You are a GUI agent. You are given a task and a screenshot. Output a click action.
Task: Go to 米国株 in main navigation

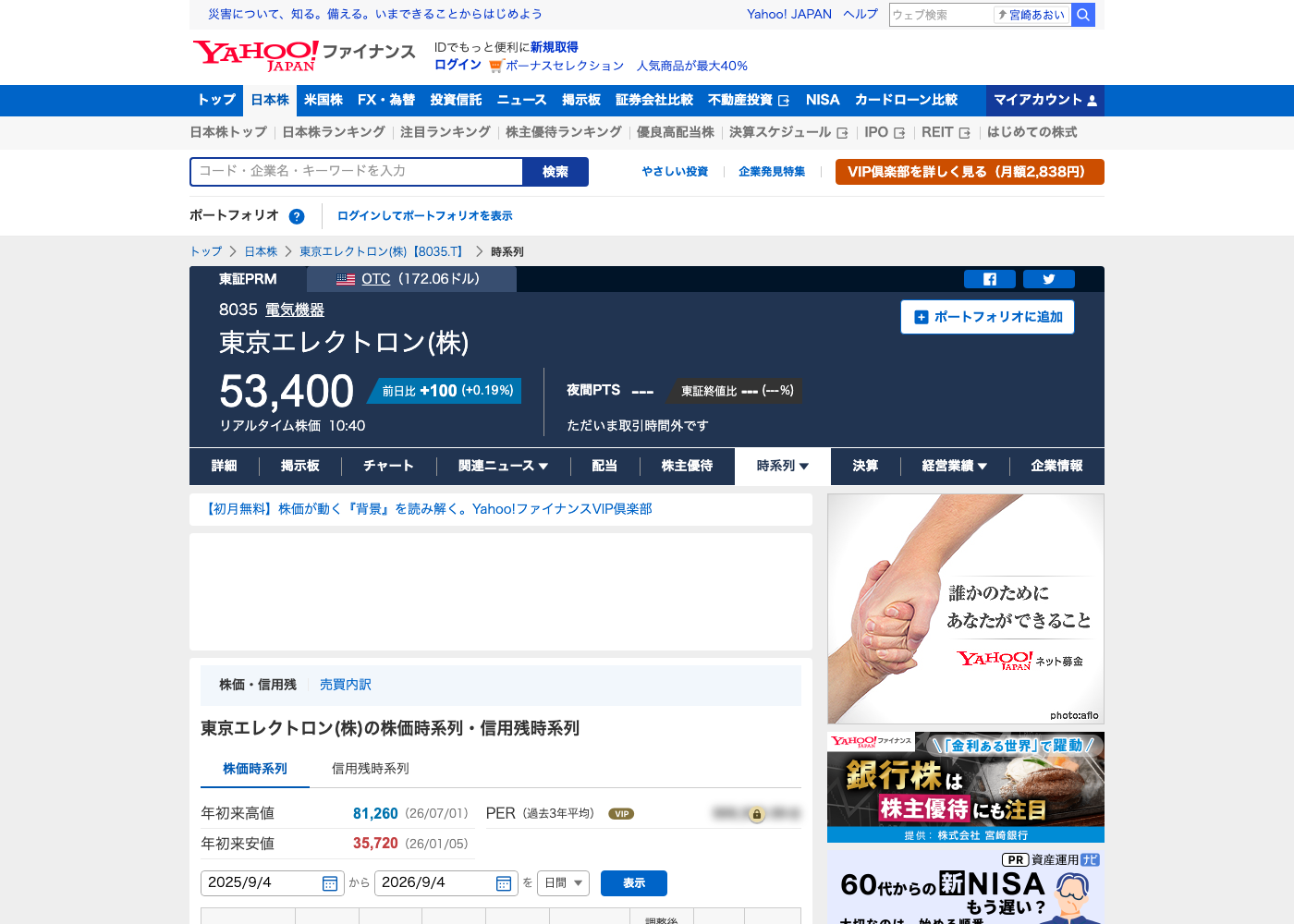click(x=323, y=100)
